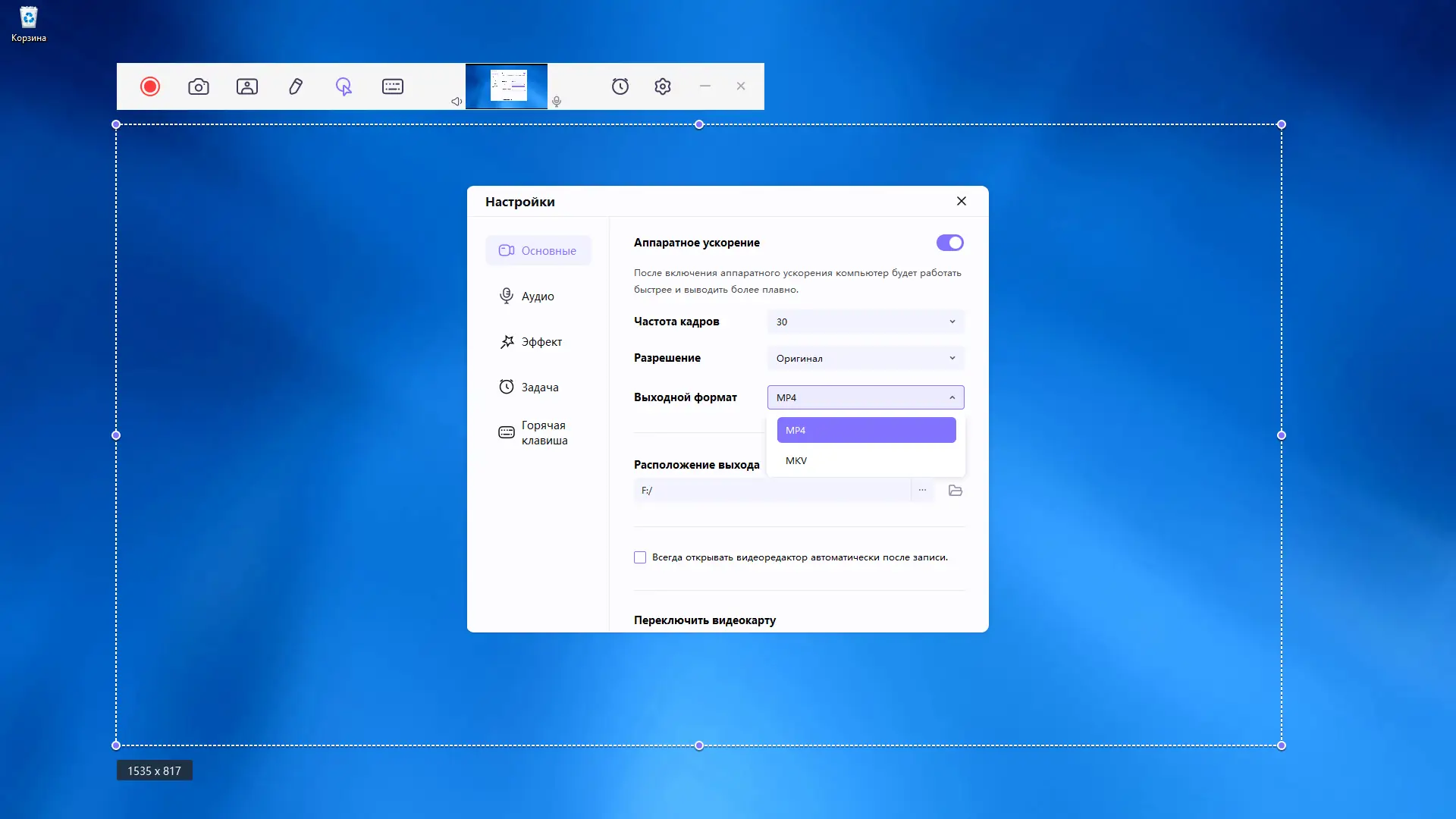This screenshot has width=1456, height=819.
Task: Mute the system speaker icon
Action: click(x=457, y=102)
